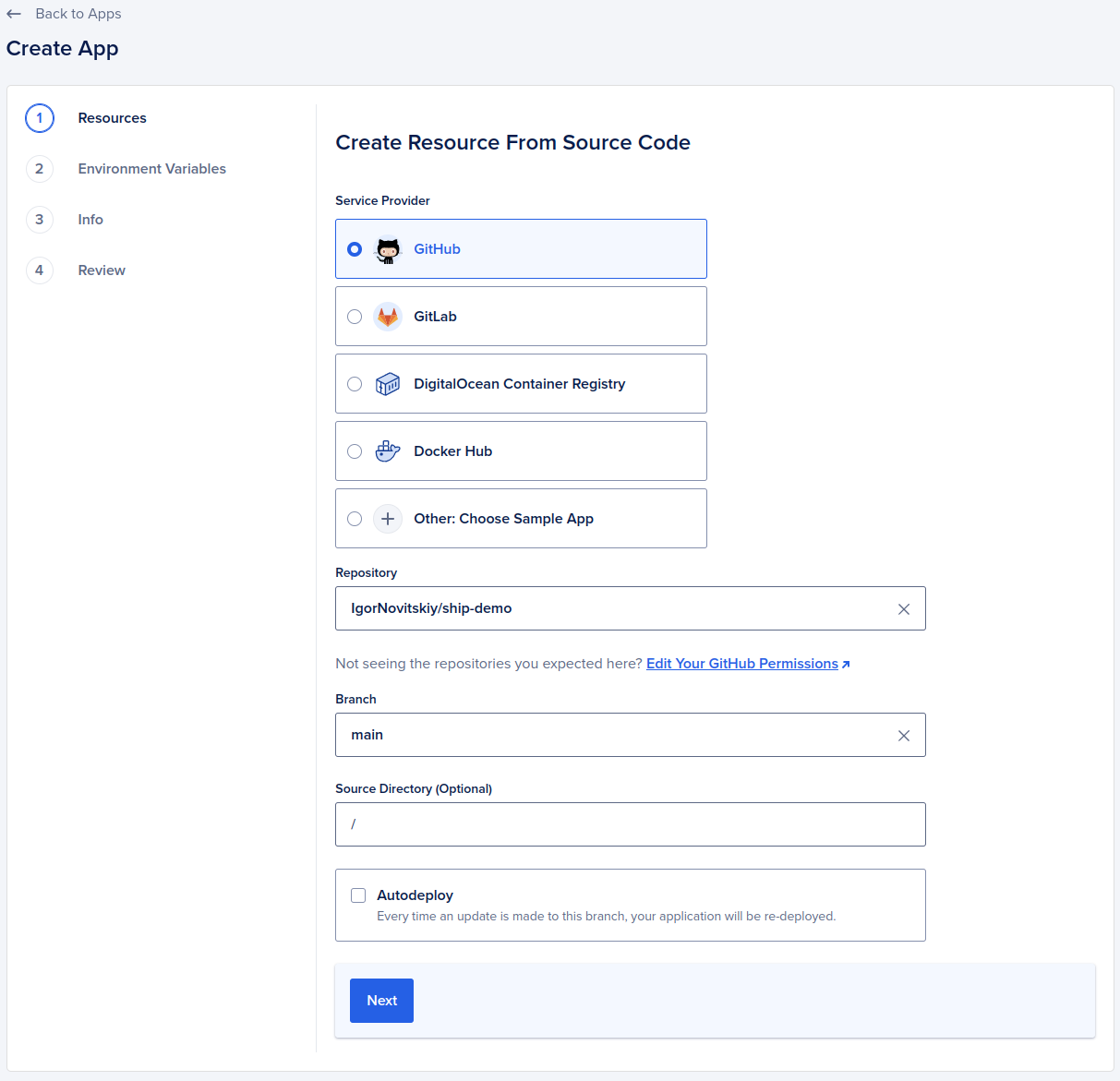
Task: Open Edit Your GitHub Permissions link
Action: pos(741,663)
